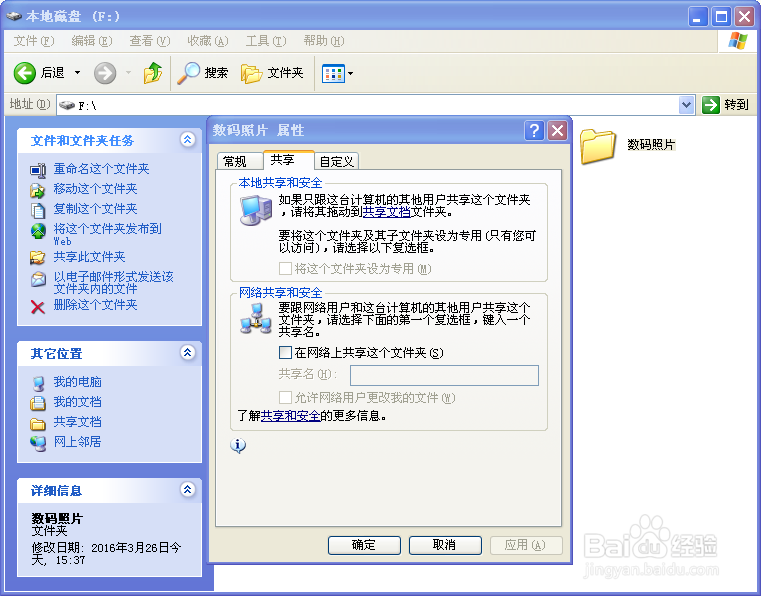Open the Shared Documents (共享文档) hyperlink in dialog

pyautogui.click(x=387, y=212)
